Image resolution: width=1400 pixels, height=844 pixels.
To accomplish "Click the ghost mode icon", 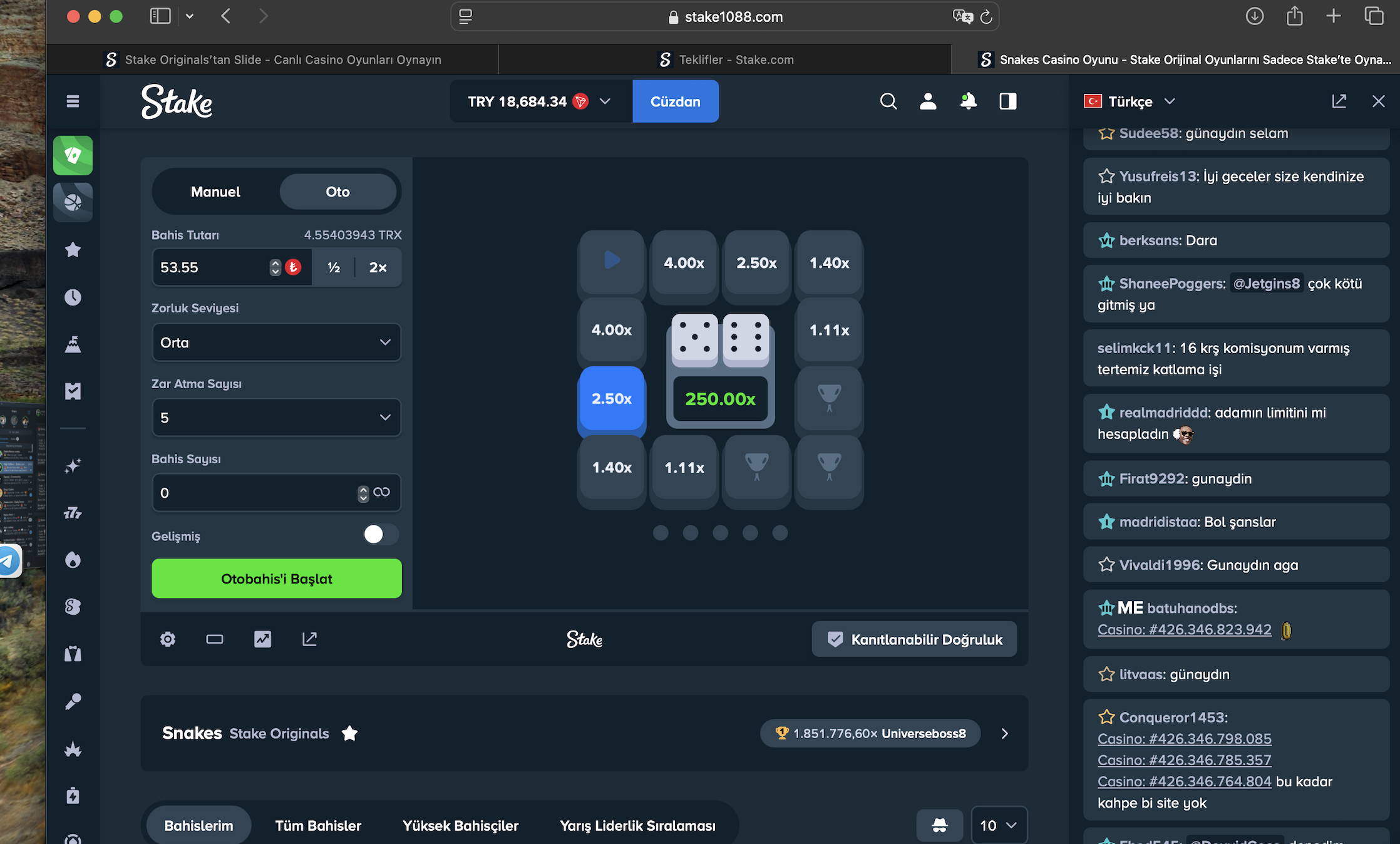I will 940,825.
